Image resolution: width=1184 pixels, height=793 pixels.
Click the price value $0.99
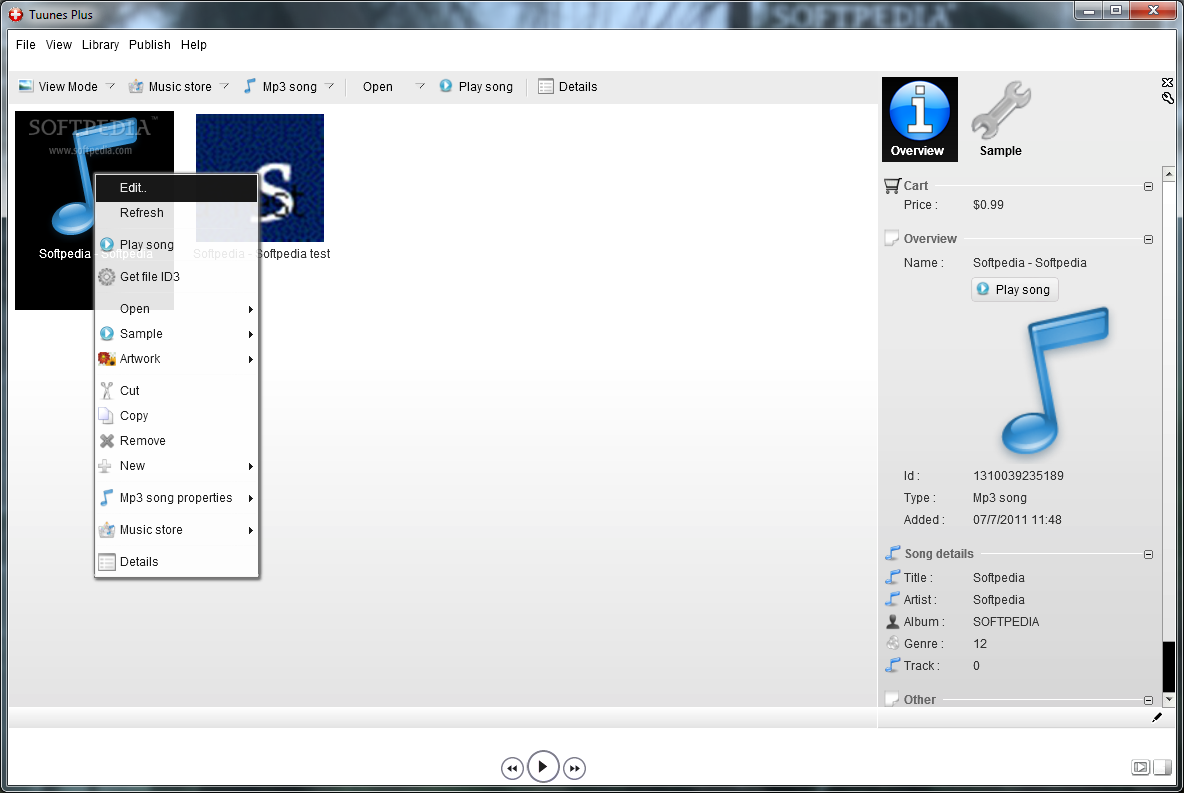point(988,205)
